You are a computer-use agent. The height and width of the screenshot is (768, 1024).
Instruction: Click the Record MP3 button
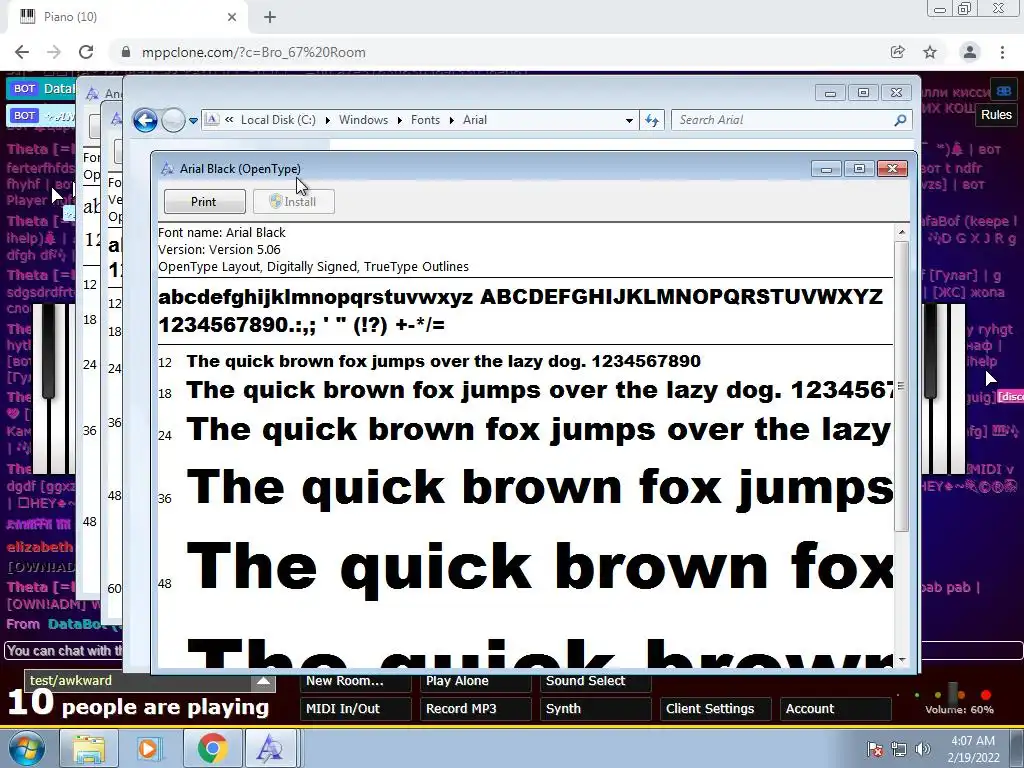475,709
